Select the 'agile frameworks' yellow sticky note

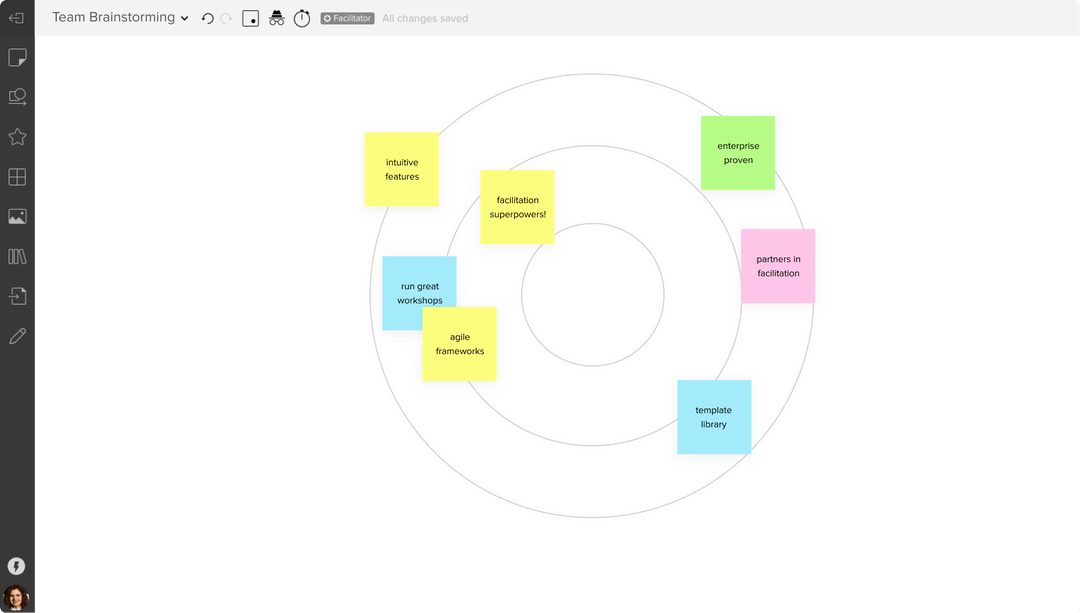[x=459, y=344]
